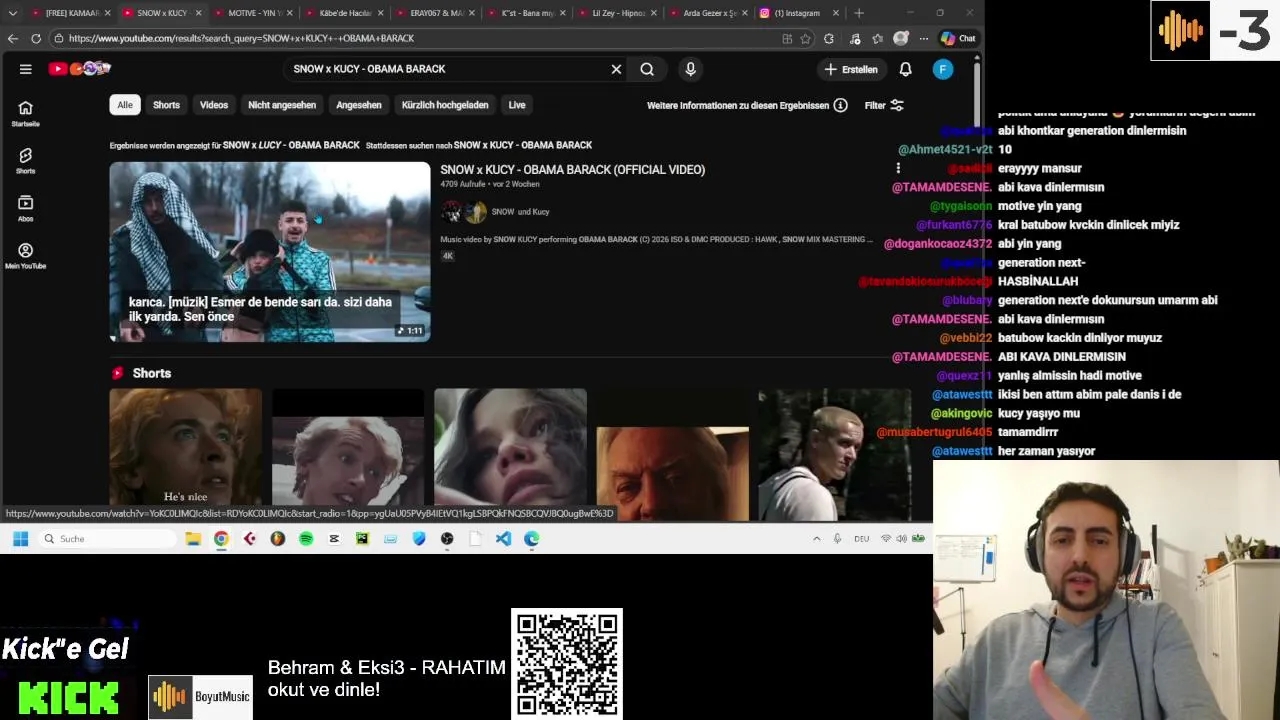The width and height of the screenshot is (1280, 720).
Task: Open the old man close-up Shorts thumbnail
Action: click(672, 455)
